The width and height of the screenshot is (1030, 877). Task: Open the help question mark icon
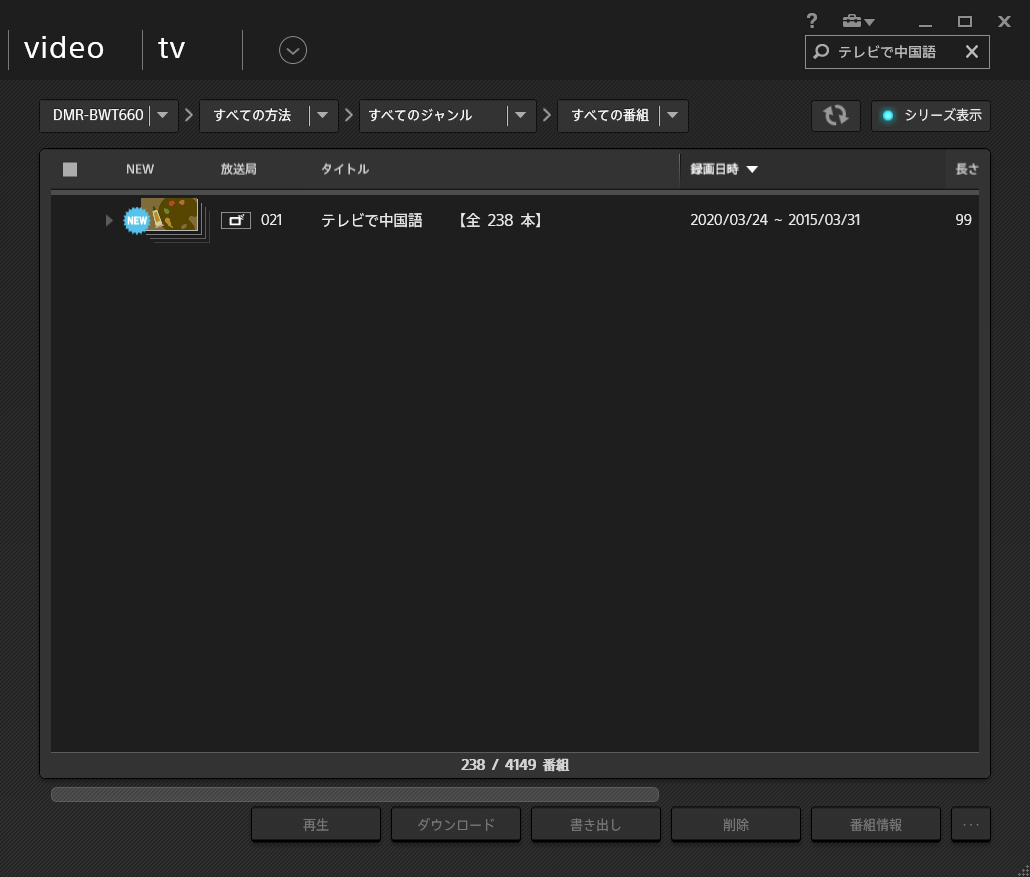tap(812, 21)
